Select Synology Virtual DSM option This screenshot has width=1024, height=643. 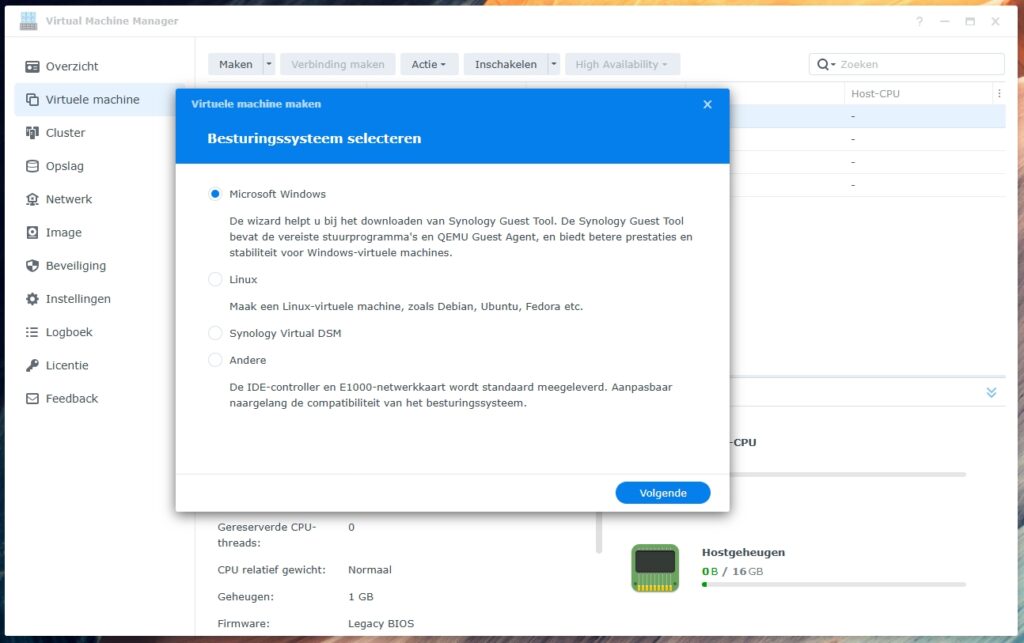coord(215,333)
